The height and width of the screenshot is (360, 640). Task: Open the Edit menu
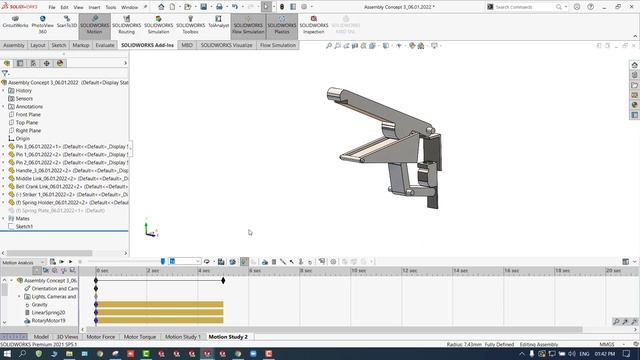pyautogui.click(x=64, y=7)
